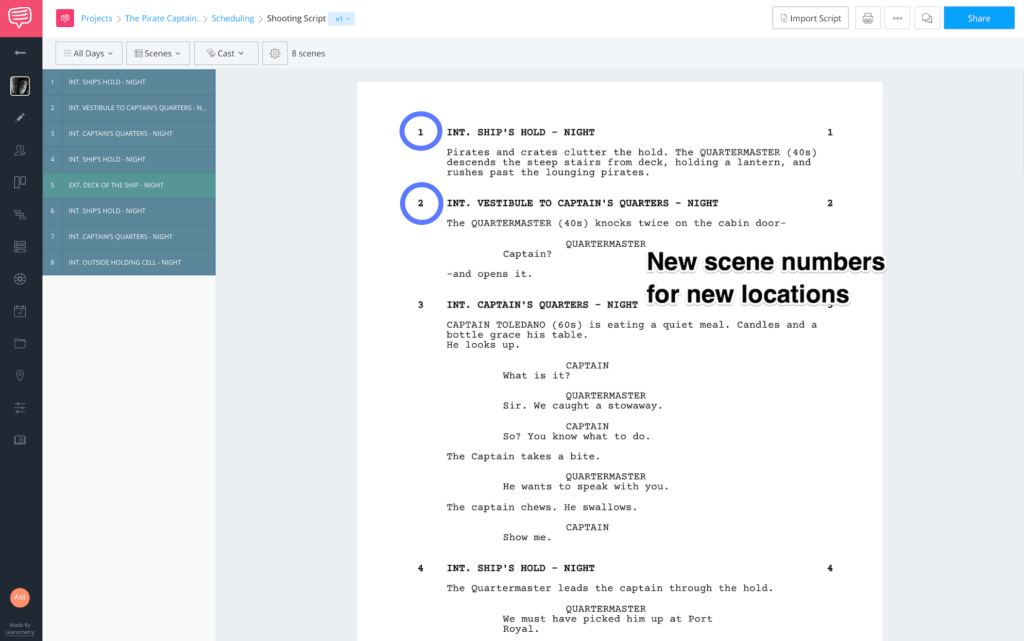Open the cast members icon in sidebar
Screen dimensions: 1024x641
(20, 150)
